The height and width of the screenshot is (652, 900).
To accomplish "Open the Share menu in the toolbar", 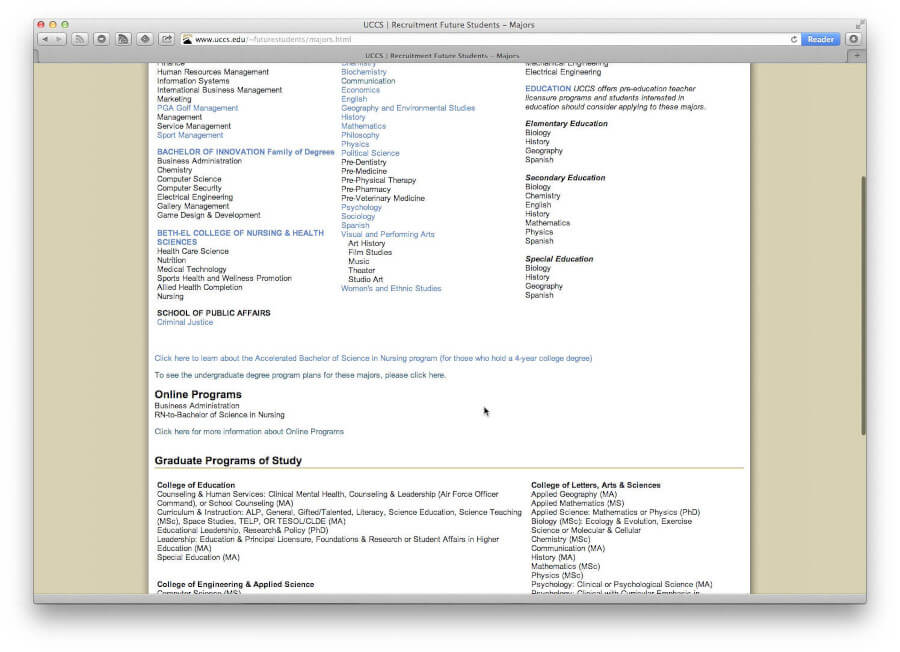I will (x=166, y=39).
